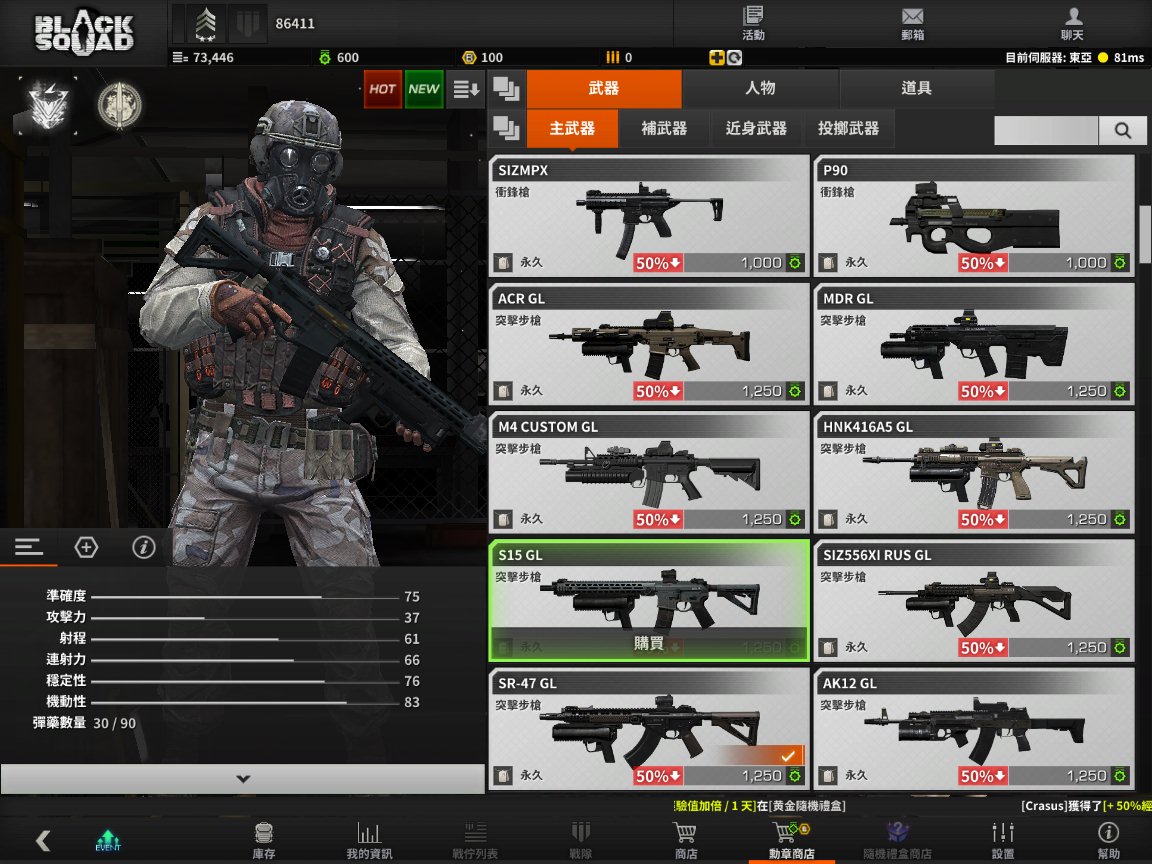The image size is (1152, 864).
Task: Expand the stats panel down chevron bar
Action: click(x=242, y=779)
